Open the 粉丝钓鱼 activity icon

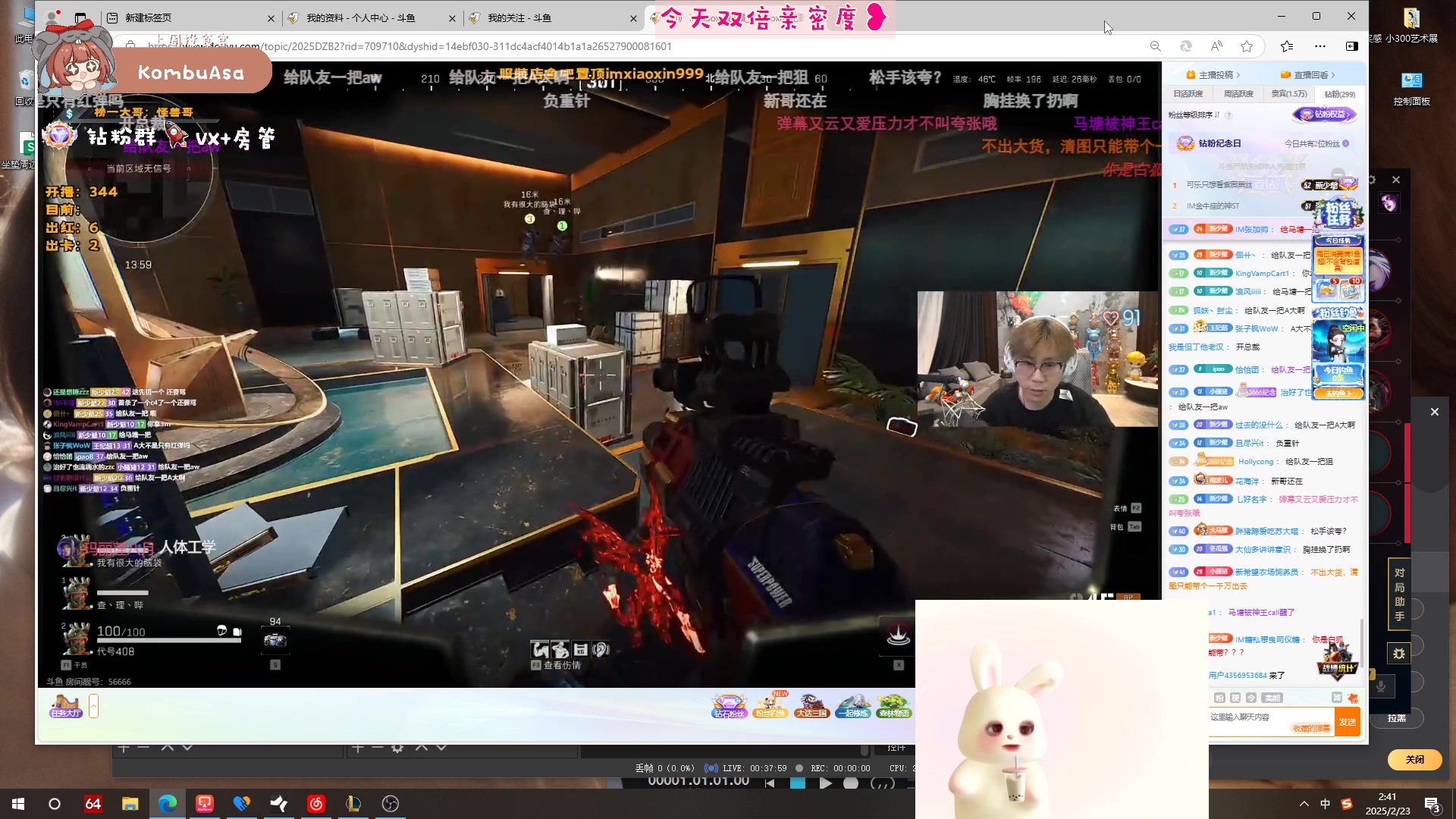(770, 706)
